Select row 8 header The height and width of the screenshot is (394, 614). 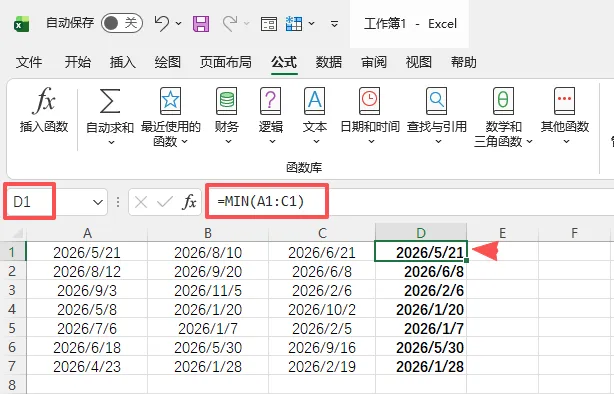point(13,385)
